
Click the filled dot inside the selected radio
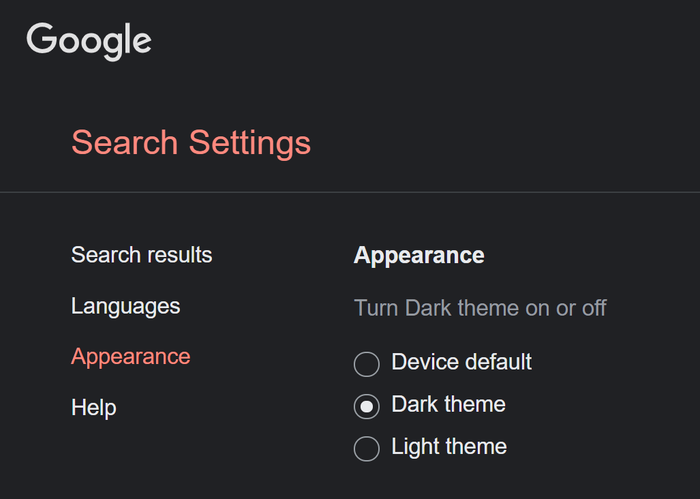pyautogui.click(x=367, y=406)
